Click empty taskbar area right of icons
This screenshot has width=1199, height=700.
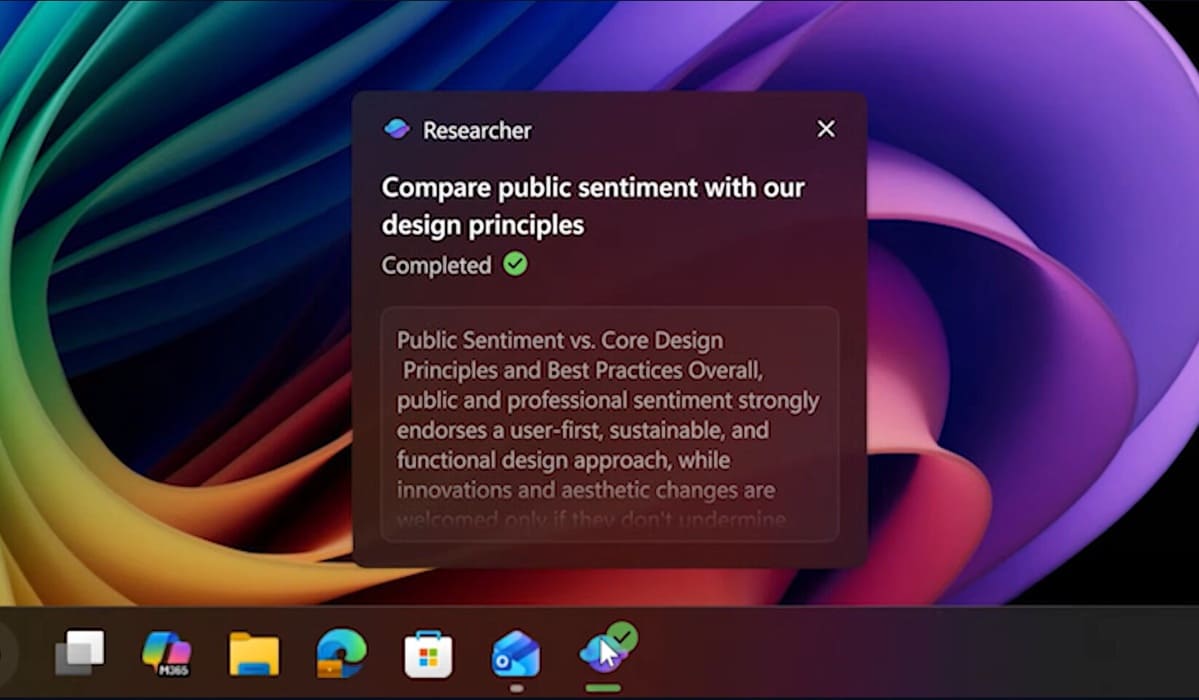900,654
